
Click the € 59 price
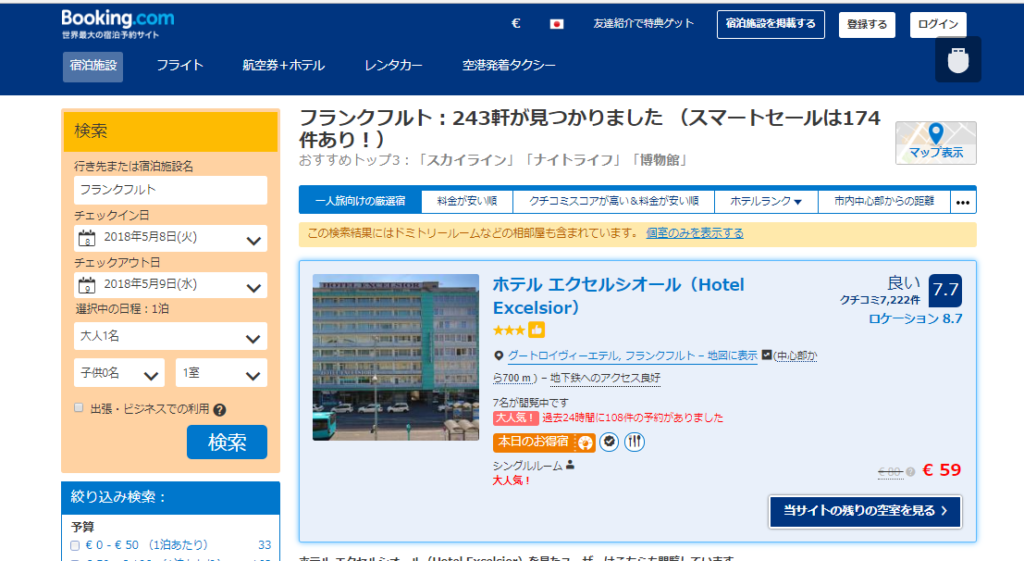[x=942, y=470]
